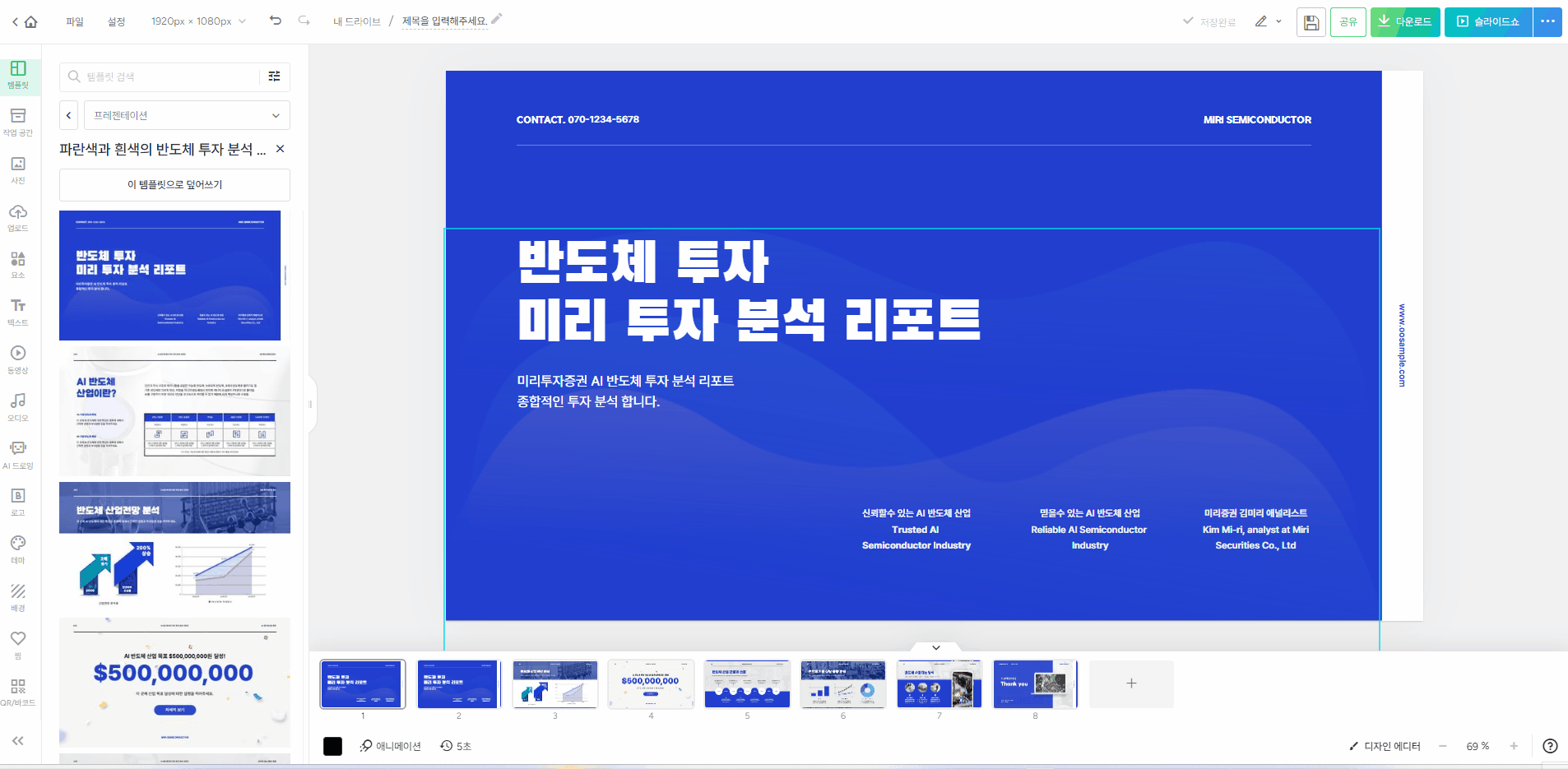Viewport: 1568px width, 769px height.
Task: Open the 업로드 (Upload) panel
Action: point(18,217)
